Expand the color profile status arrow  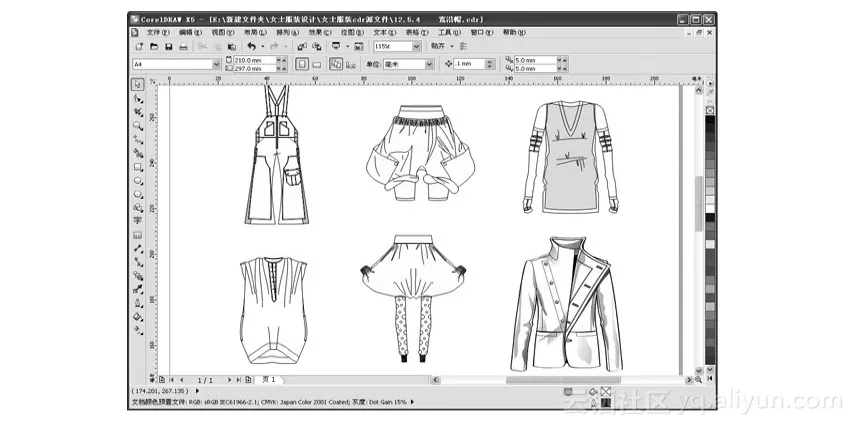[412, 402]
